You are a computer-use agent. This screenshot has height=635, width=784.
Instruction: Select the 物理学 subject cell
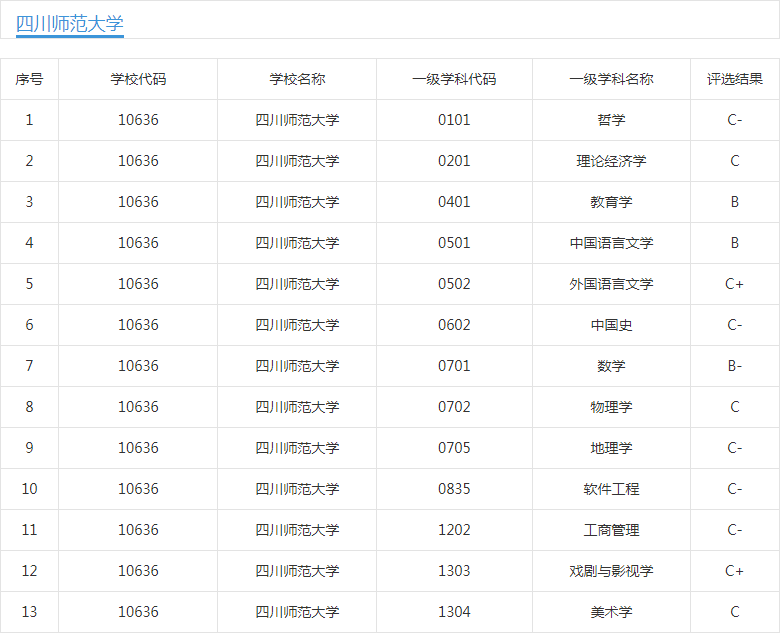(x=611, y=407)
